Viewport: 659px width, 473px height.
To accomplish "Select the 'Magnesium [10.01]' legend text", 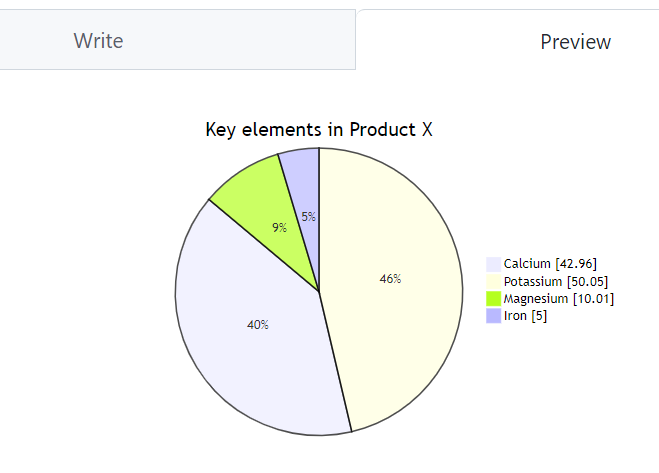I will (558, 299).
